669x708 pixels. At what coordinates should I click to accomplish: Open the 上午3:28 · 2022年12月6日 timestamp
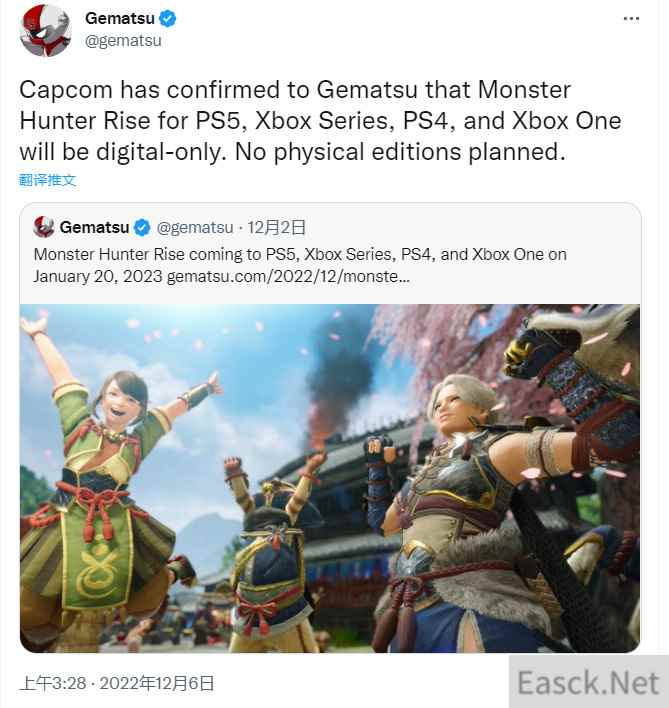(x=116, y=683)
